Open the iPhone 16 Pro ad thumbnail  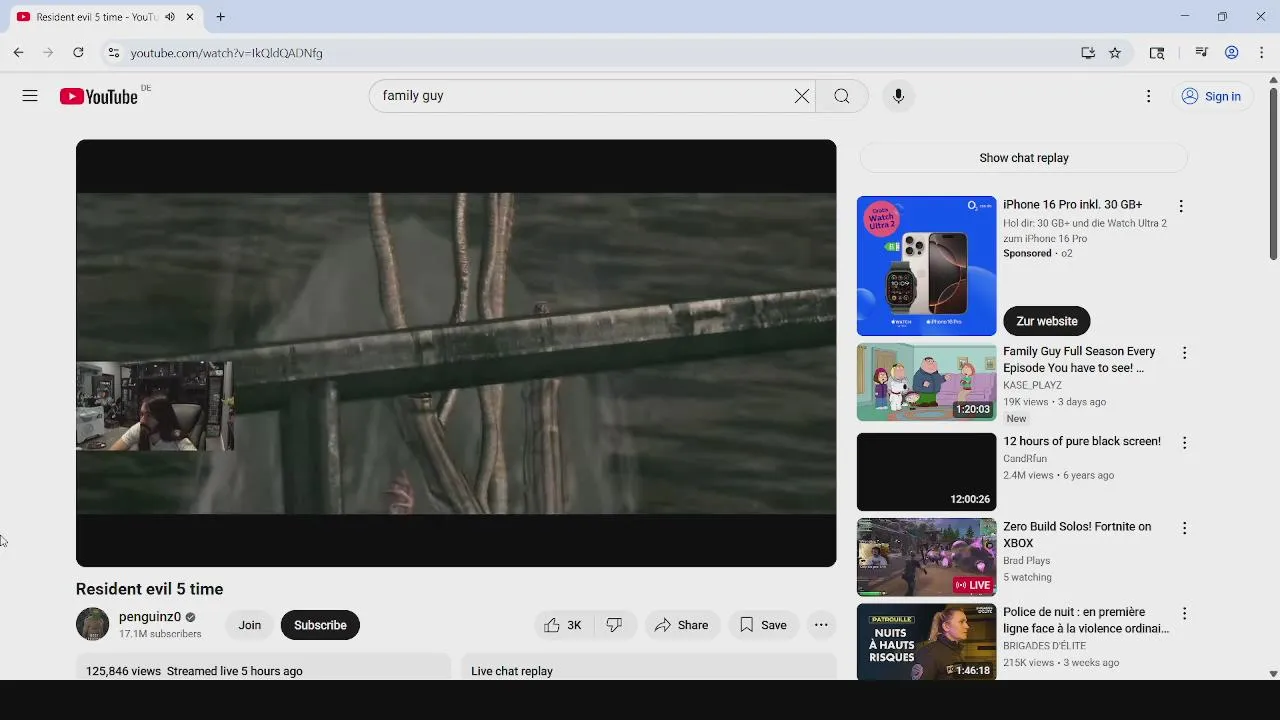pyautogui.click(x=926, y=266)
